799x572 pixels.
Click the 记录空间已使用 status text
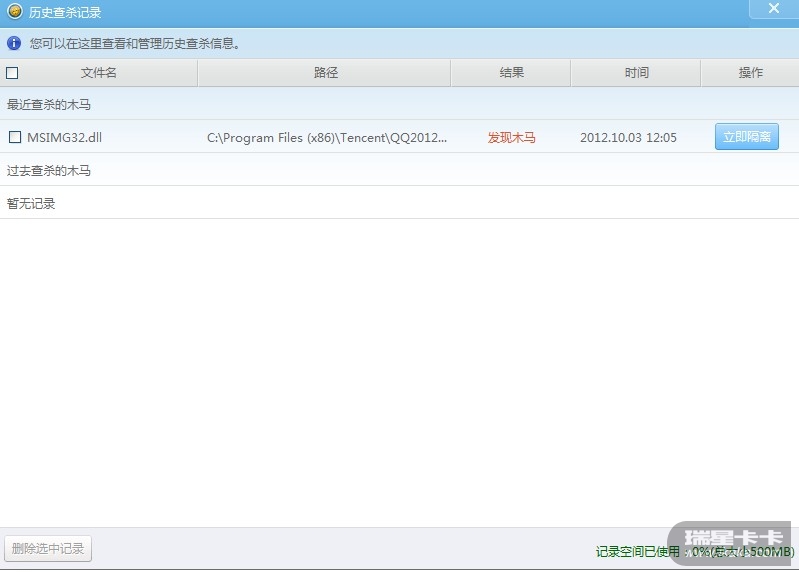695,551
